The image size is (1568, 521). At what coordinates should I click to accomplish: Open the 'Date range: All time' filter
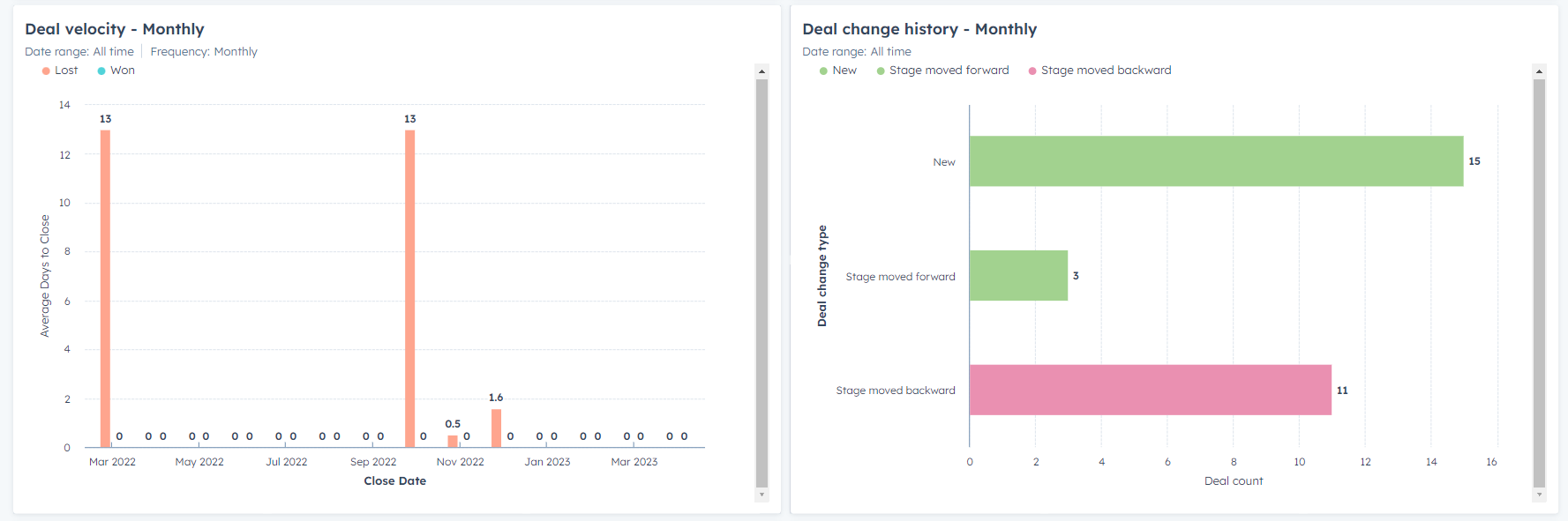coord(80,51)
